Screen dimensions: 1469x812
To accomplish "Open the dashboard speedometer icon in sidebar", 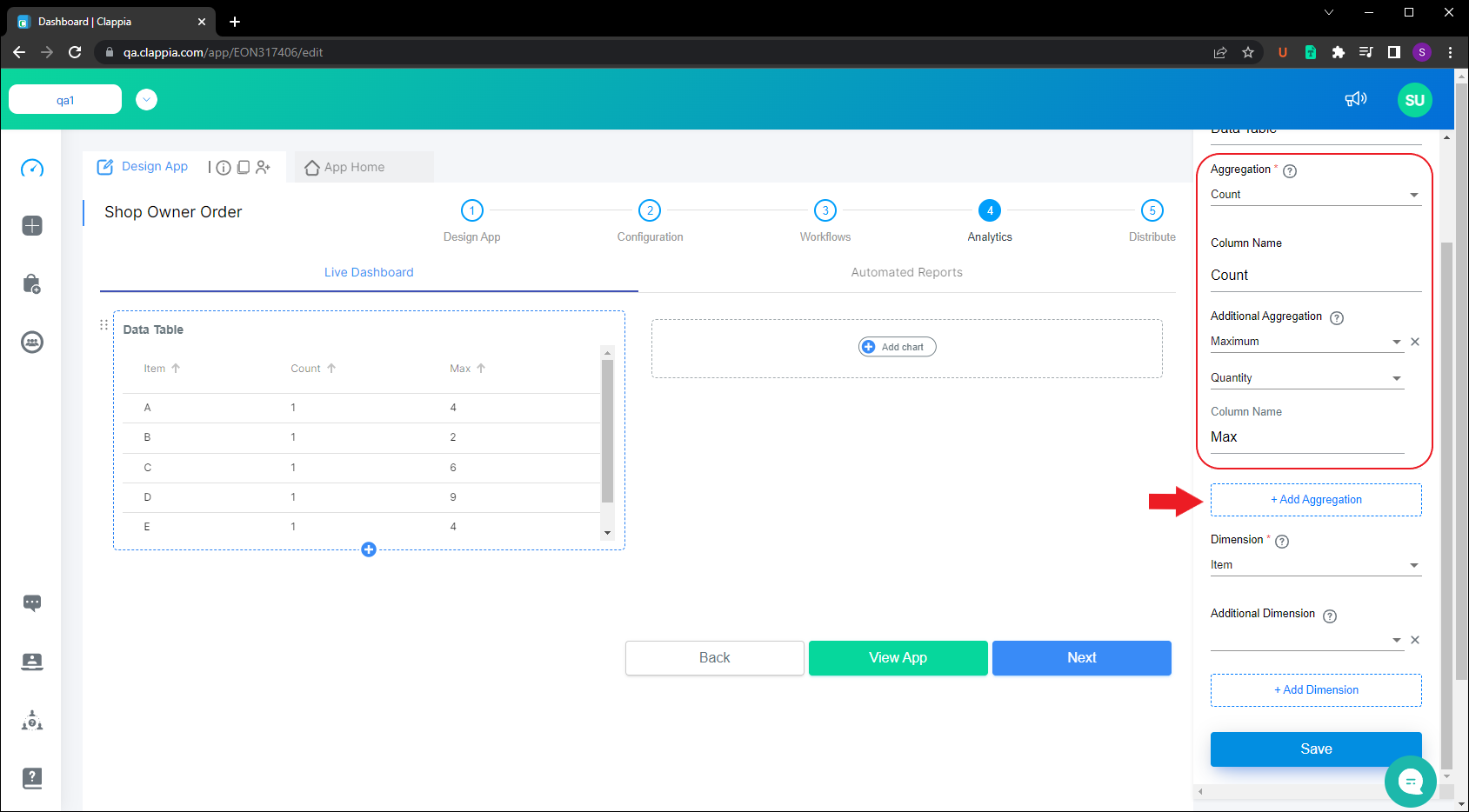I will coord(32,168).
